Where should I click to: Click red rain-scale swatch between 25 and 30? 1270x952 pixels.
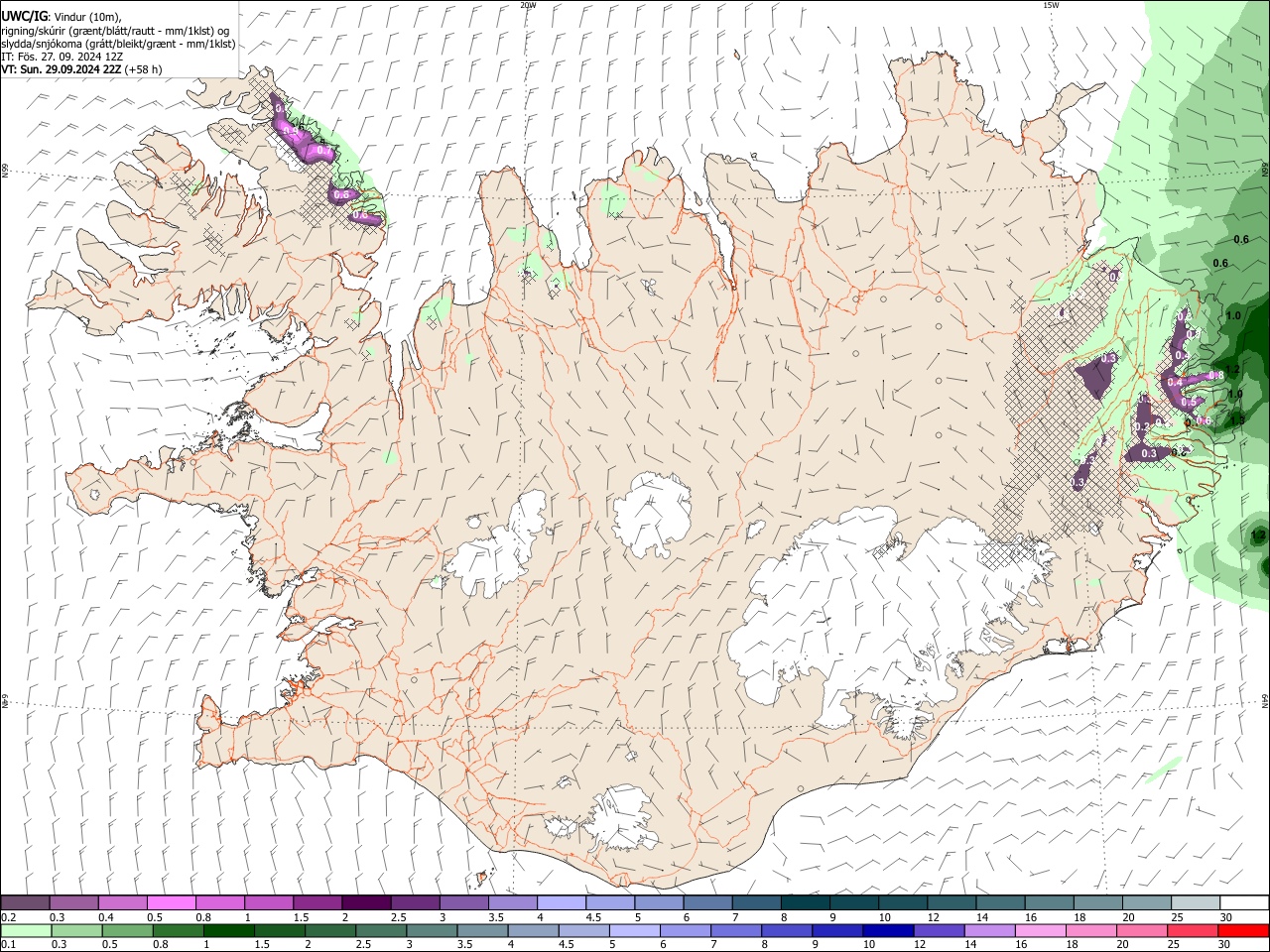[1192, 930]
